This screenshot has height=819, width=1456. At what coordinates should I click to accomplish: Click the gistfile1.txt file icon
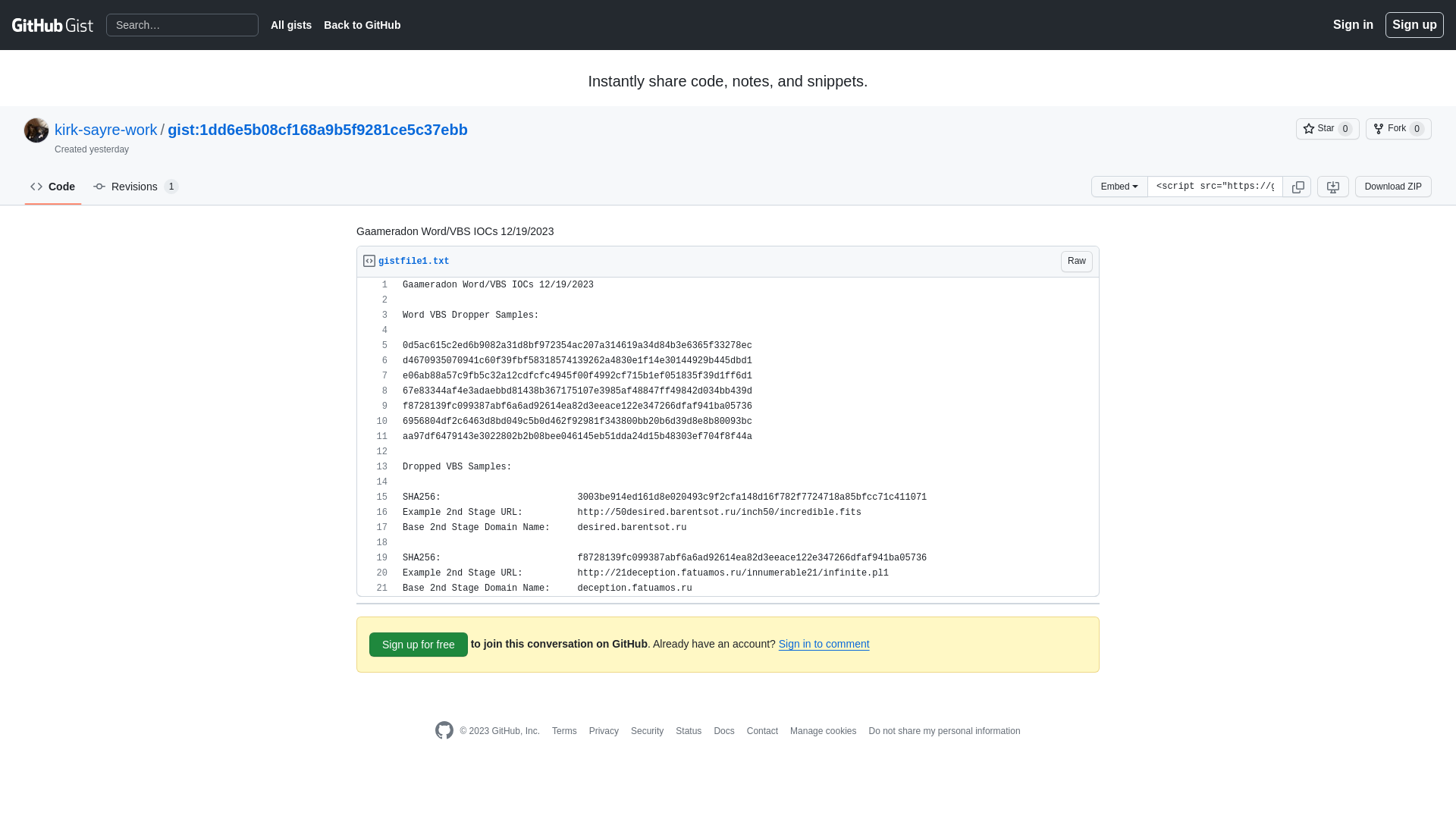(369, 261)
